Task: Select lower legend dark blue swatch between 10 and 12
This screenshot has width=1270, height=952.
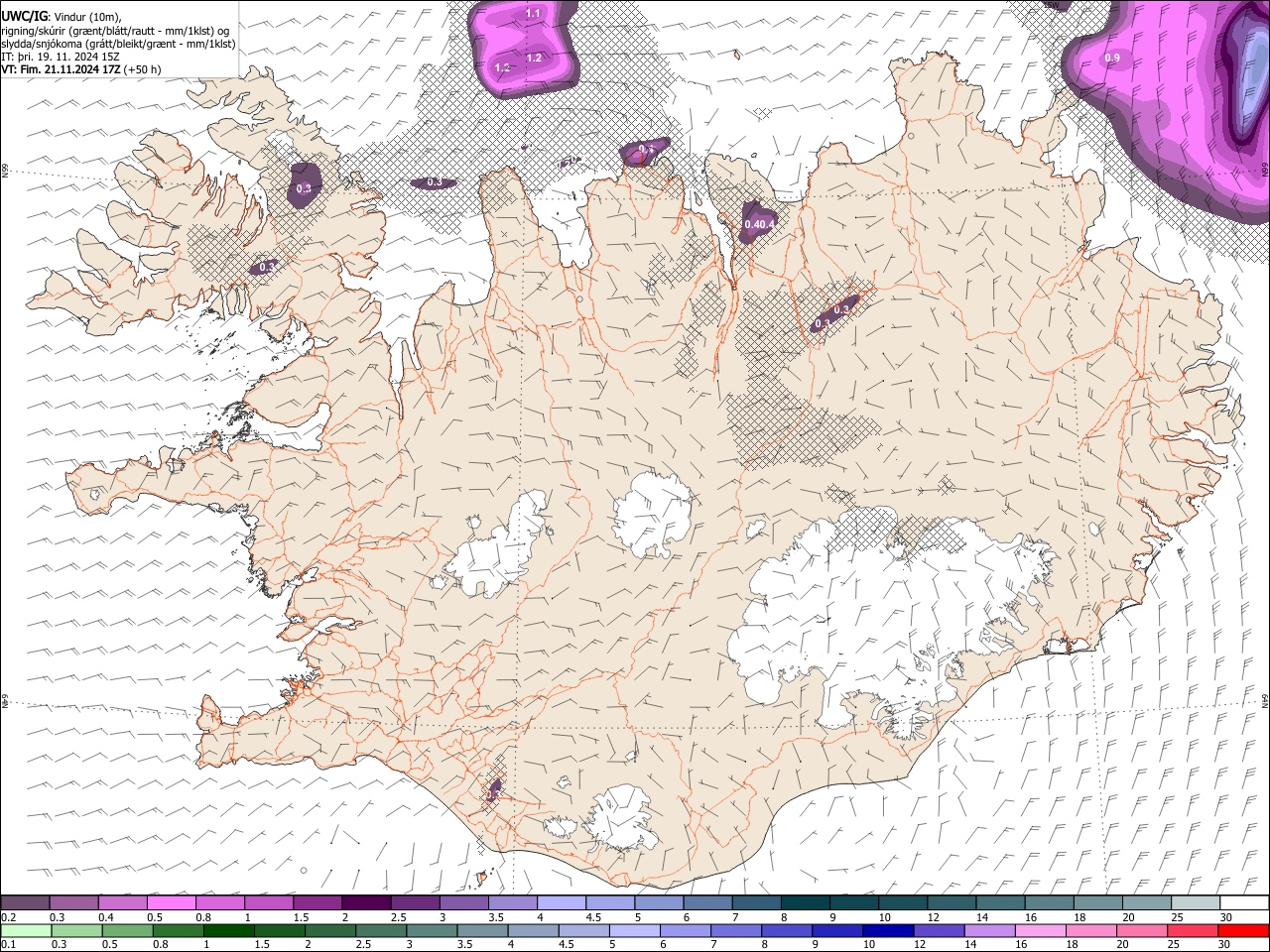Action: [x=888, y=930]
